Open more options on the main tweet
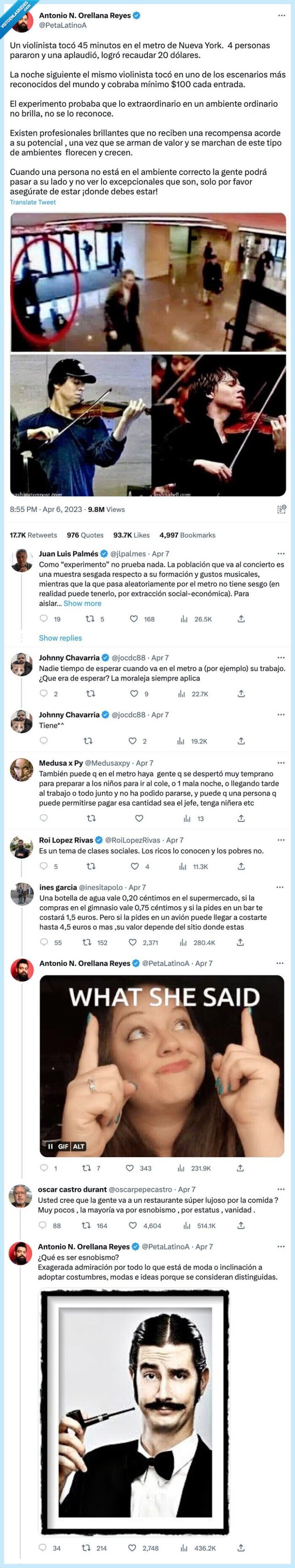This screenshot has height=1568, width=295. [281, 15]
